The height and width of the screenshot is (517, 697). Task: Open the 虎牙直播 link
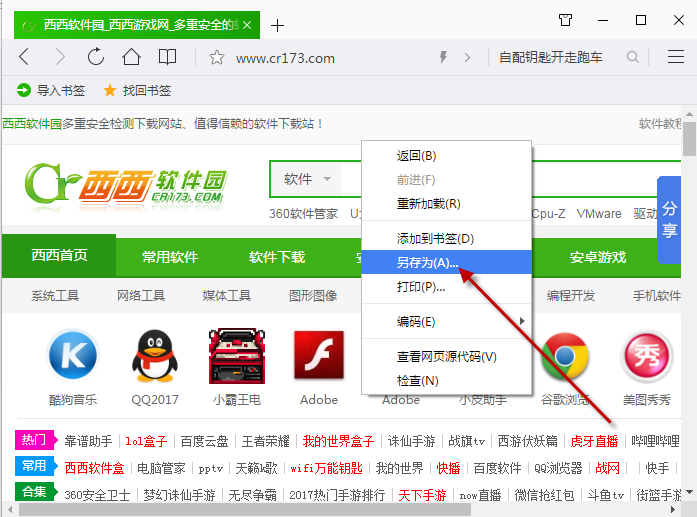594,441
